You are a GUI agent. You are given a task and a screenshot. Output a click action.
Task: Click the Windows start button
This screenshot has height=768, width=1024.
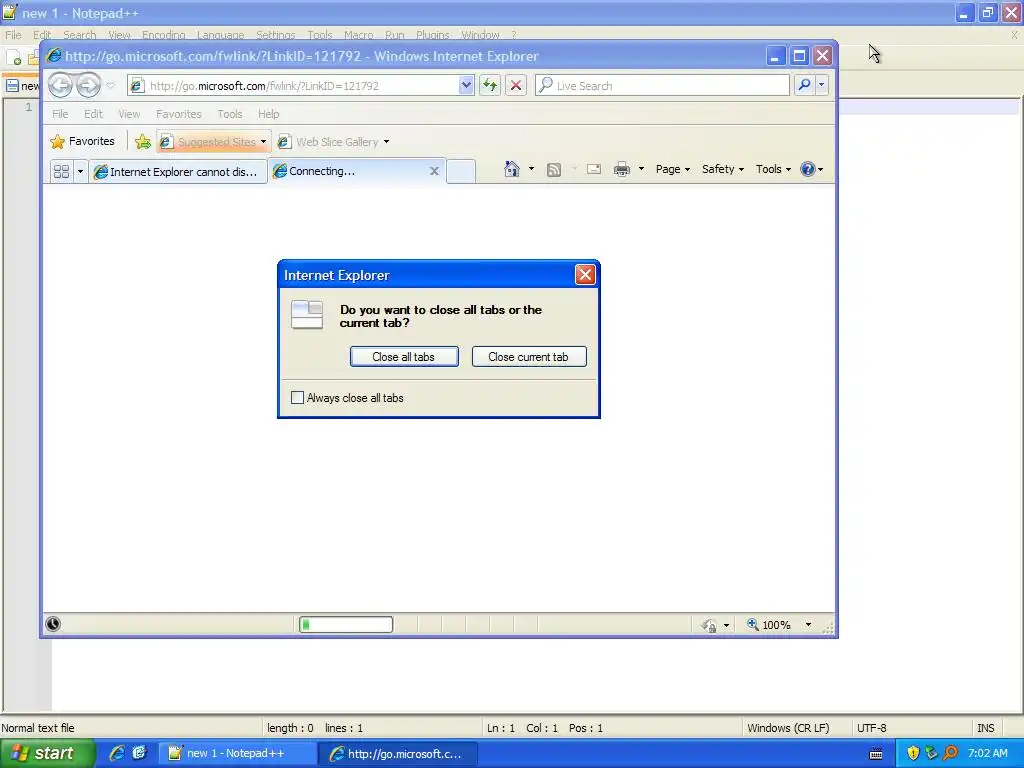[47, 753]
